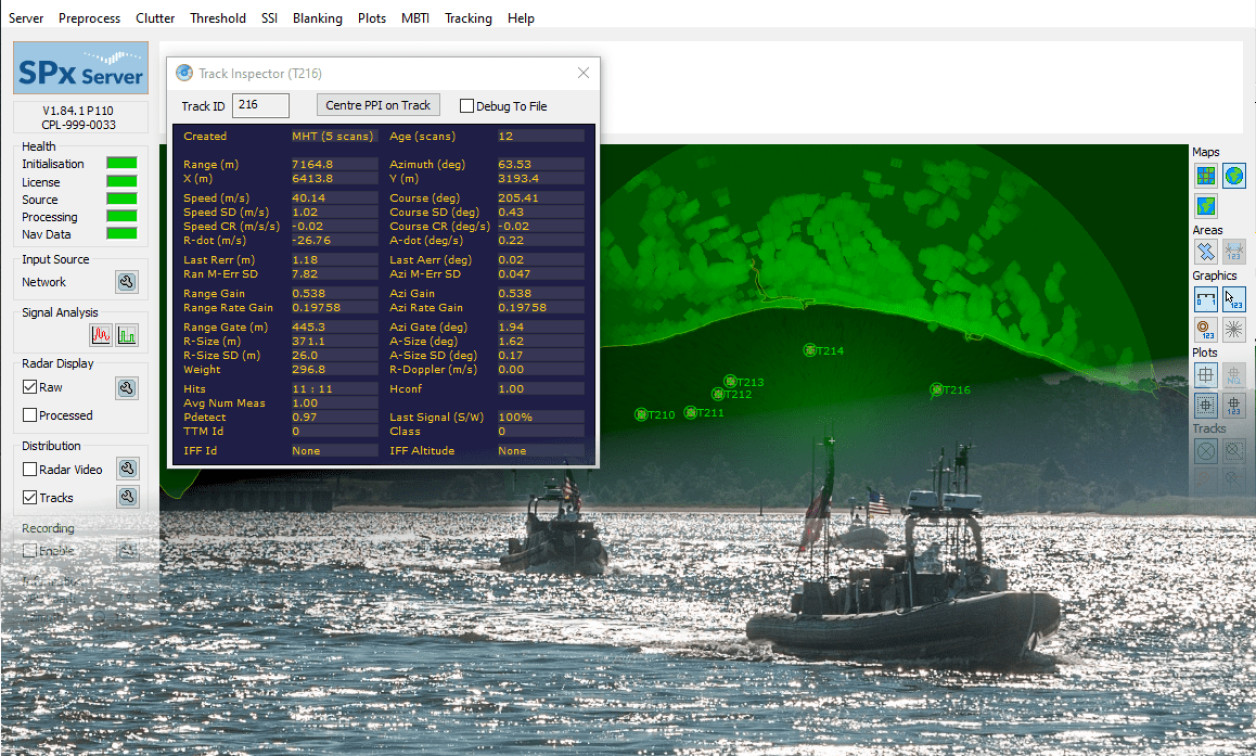The width and height of the screenshot is (1256, 756).
Task: Tick the Debug To File checkbox
Action: pos(466,106)
